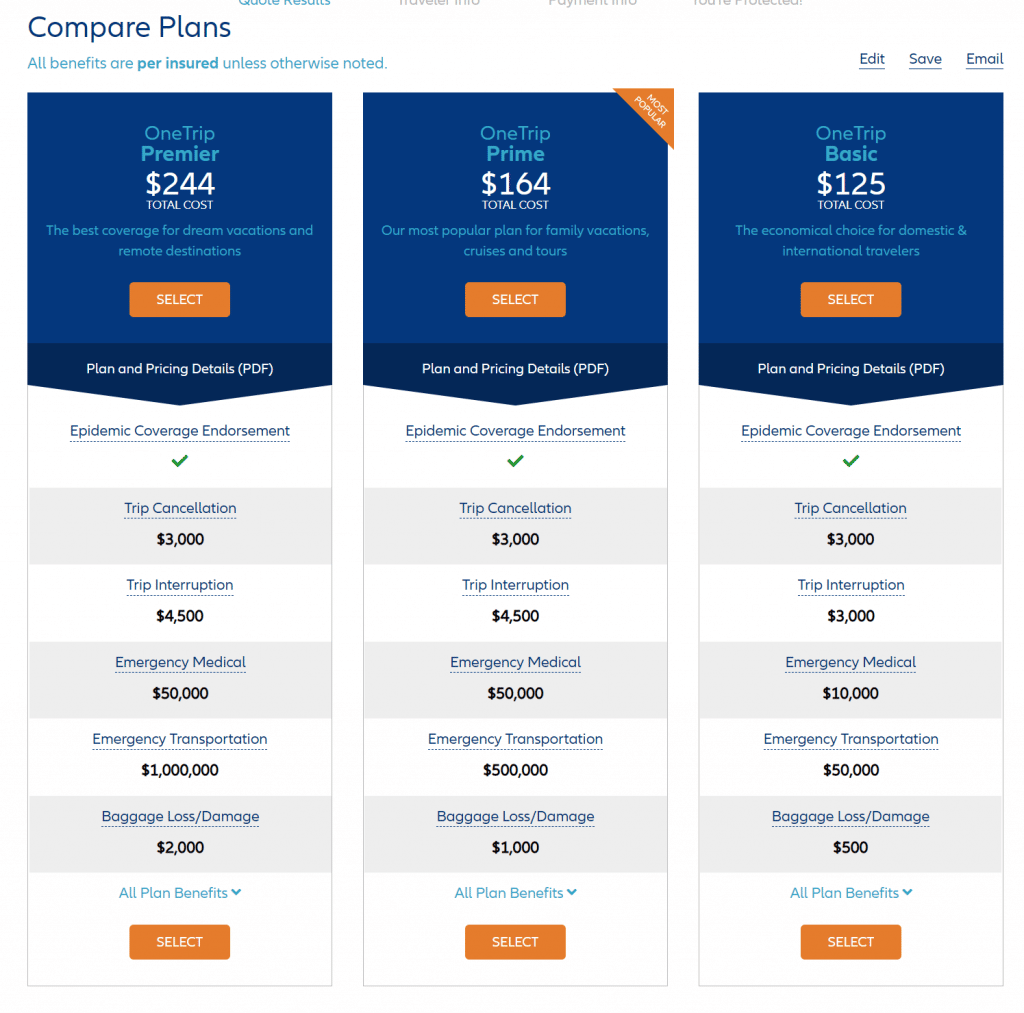Click the Premier plan epidemic coverage checkmark

pyautogui.click(x=180, y=461)
